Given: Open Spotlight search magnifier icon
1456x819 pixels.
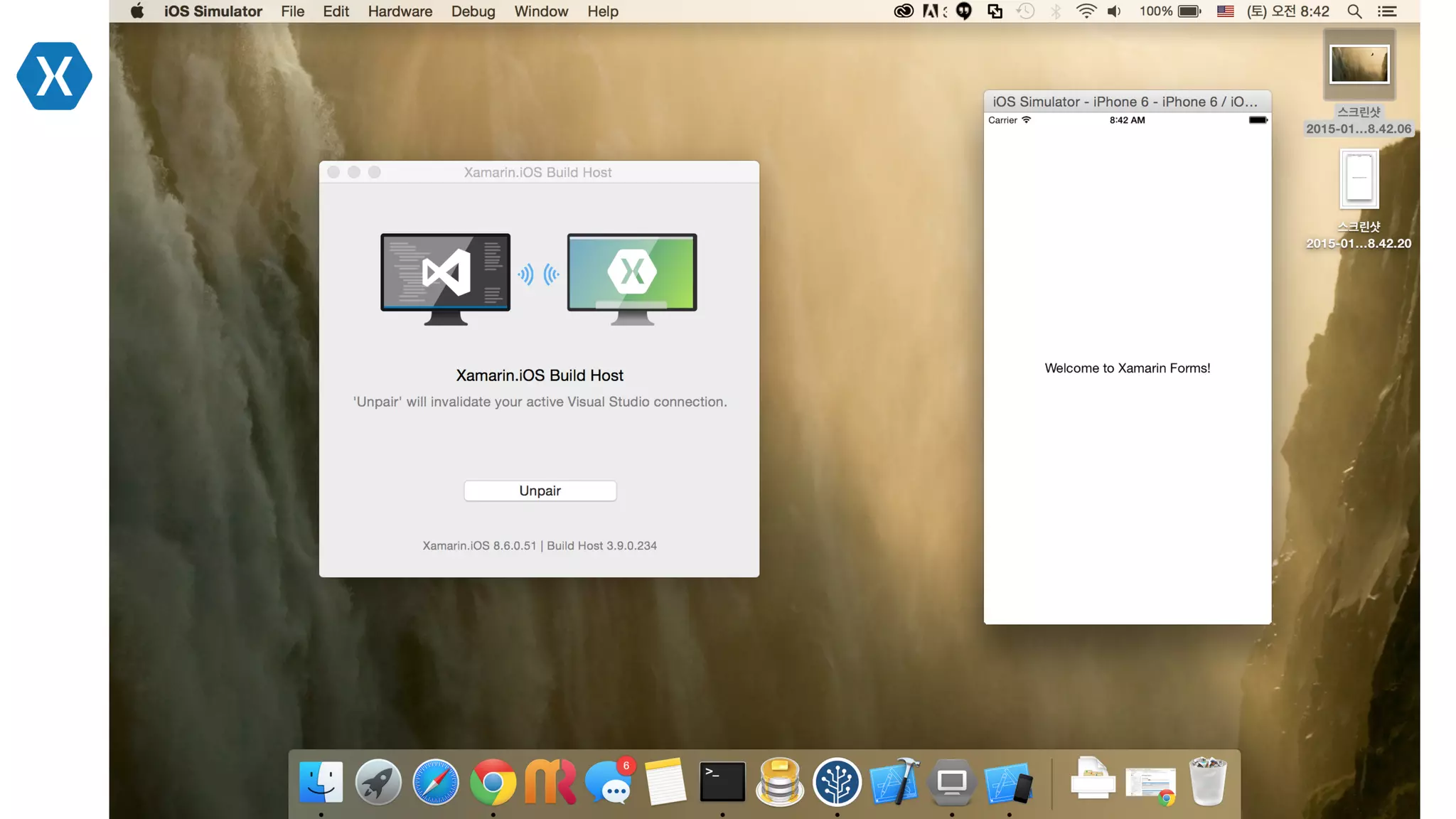Looking at the screenshot, I should click(1354, 11).
